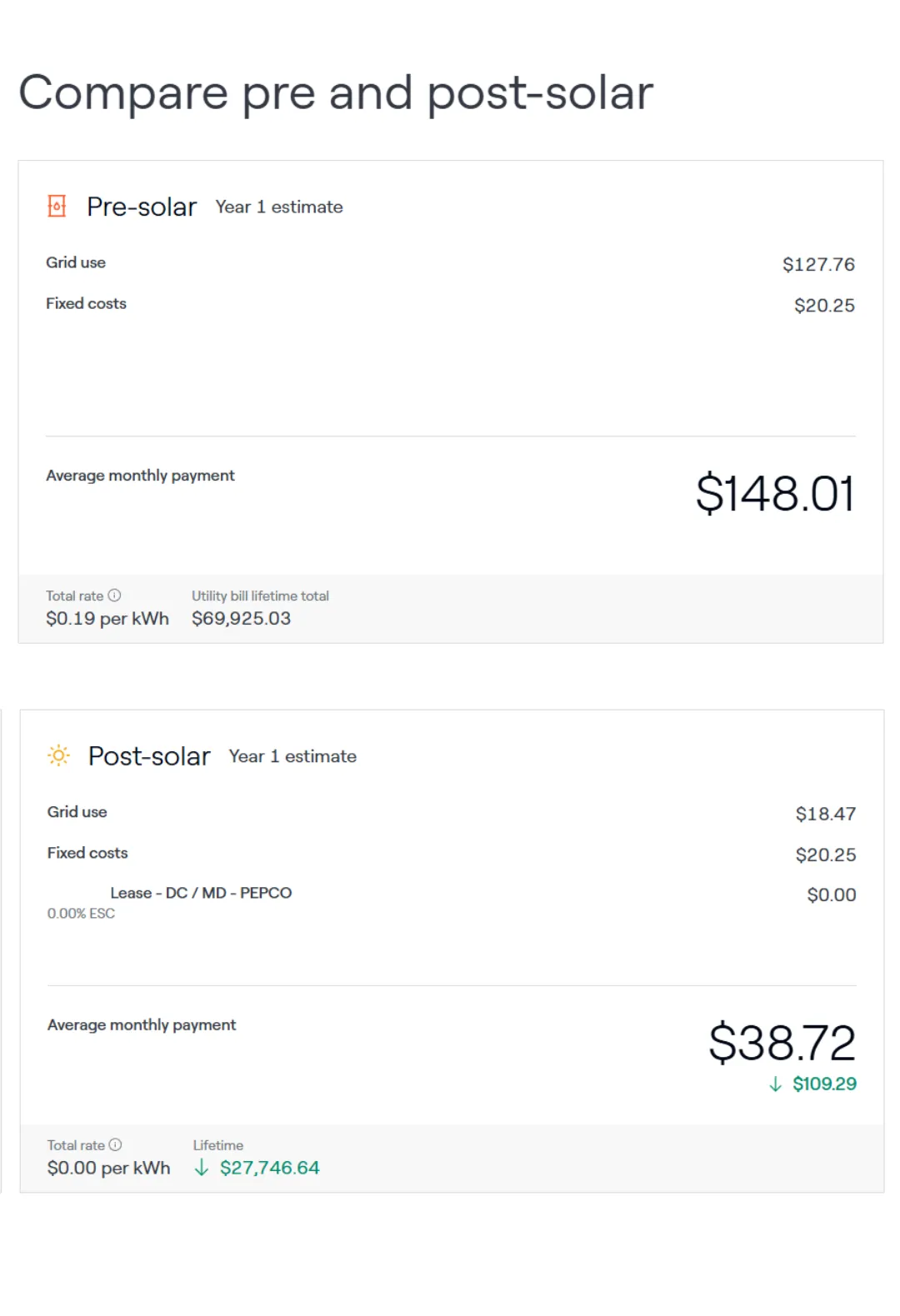Click the $109.29 monthly savings figure

click(x=824, y=1084)
